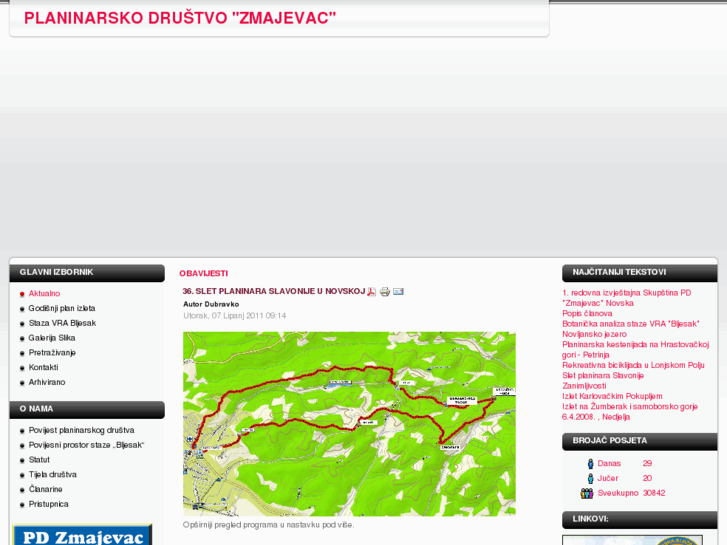Open the Arhivirano menu item

pyautogui.click(x=47, y=382)
